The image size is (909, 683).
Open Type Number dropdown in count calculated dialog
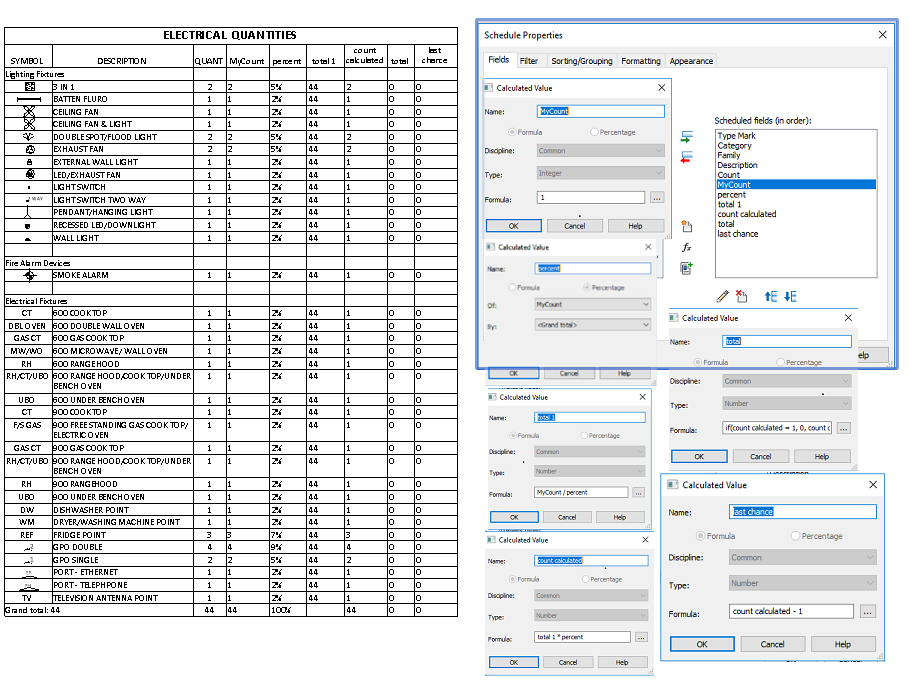pyautogui.click(x=591, y=616)
